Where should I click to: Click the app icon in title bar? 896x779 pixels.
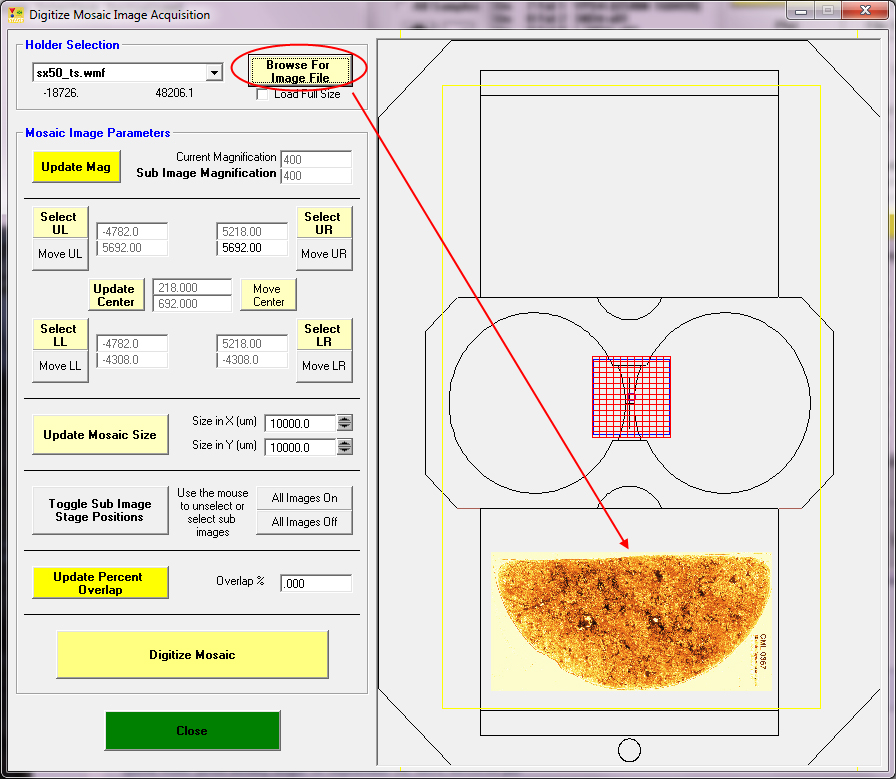coord(15,14)
